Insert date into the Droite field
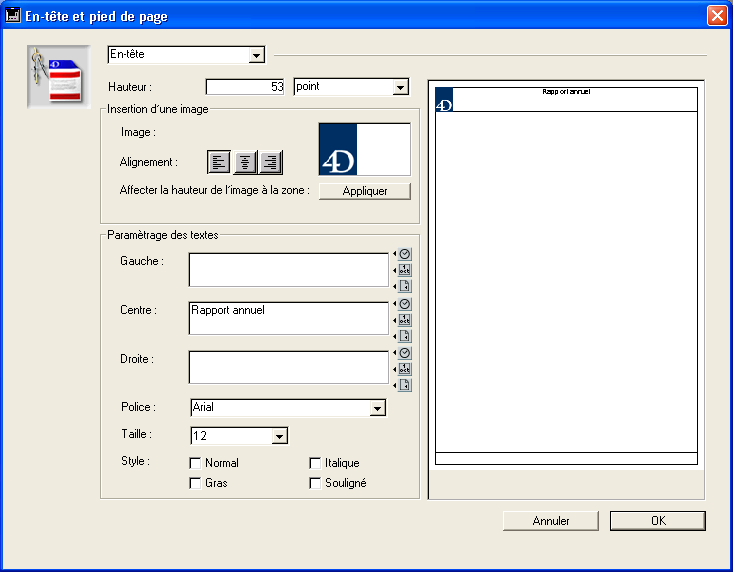 tap(405, 369)
